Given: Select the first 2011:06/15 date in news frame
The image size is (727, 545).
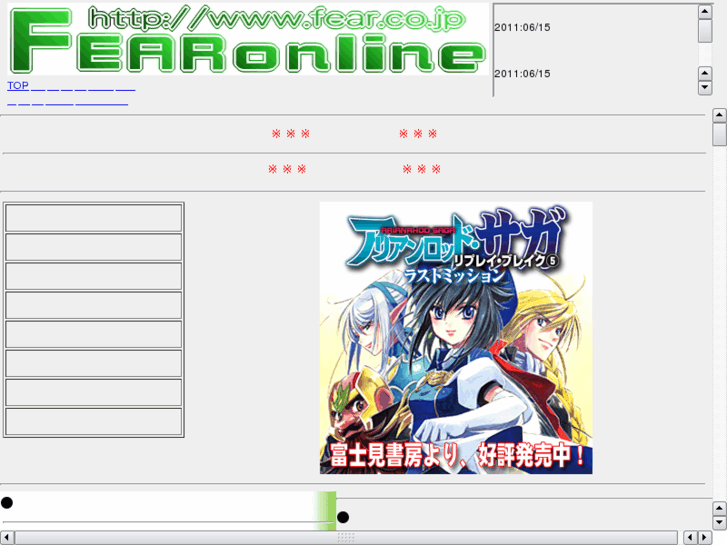Looking at the screenshot, I should (x=522, y=27).
